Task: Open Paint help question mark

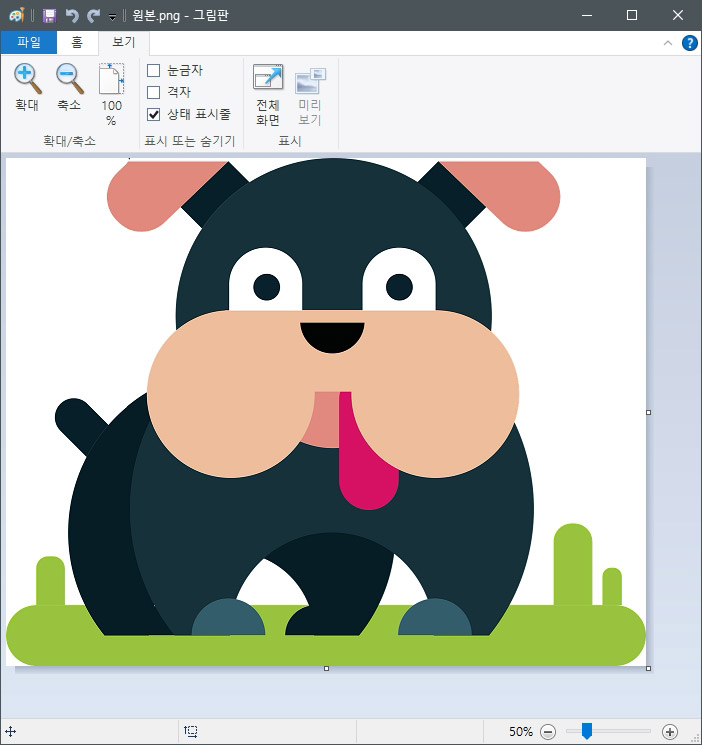Action: pyautogui.click(x=690, y=43)
